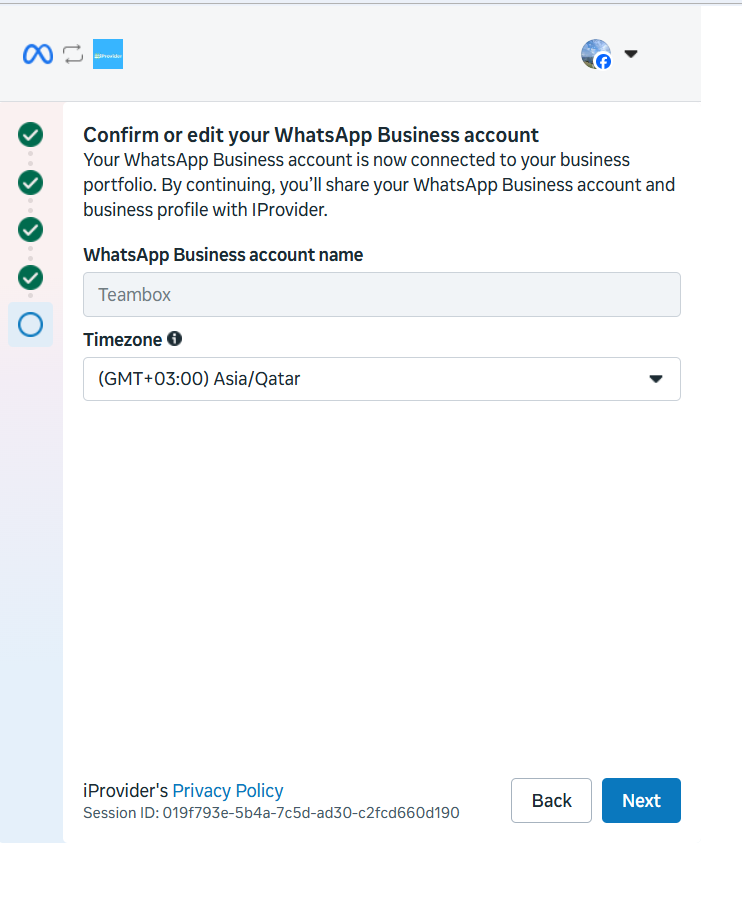Focus the WhatsApp Business account name field
Image resolution: width=742 pixels, height=910 pixels.
click(382, 294)
